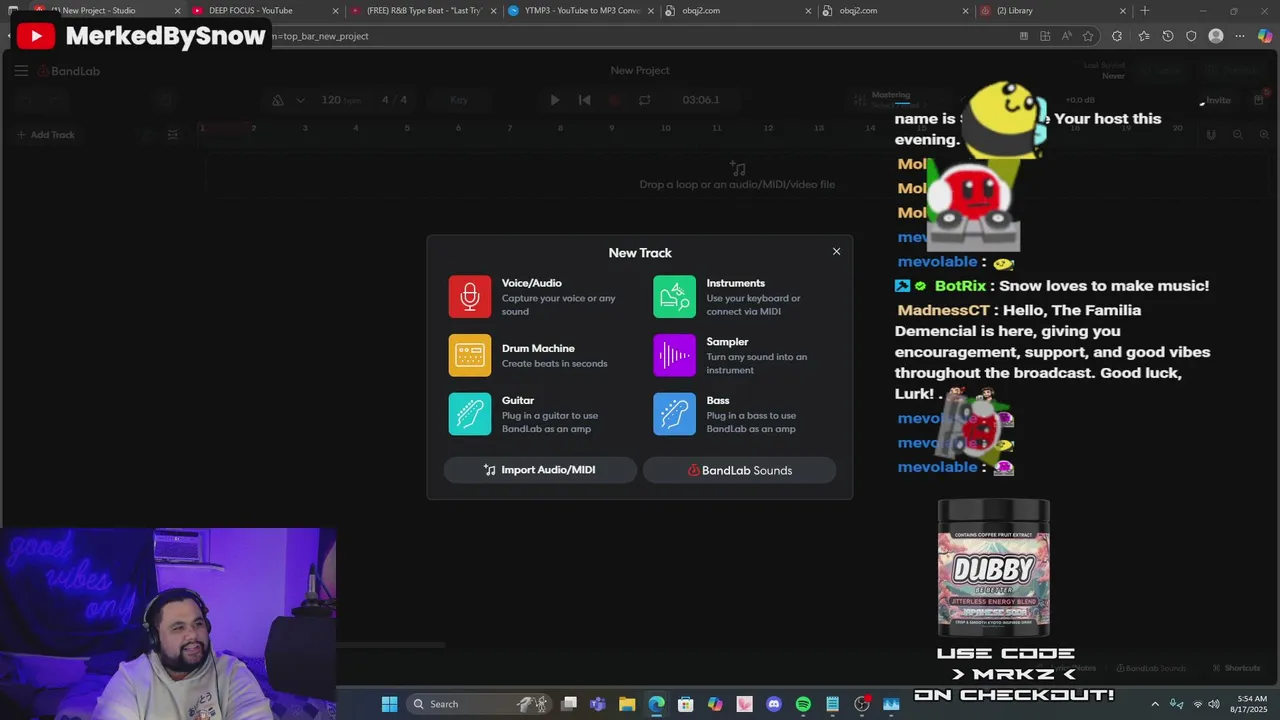The width and height of the screenshot is (1280, 720).
Task: Toggle the cycle loop button
Action: (x=644, y=100)
